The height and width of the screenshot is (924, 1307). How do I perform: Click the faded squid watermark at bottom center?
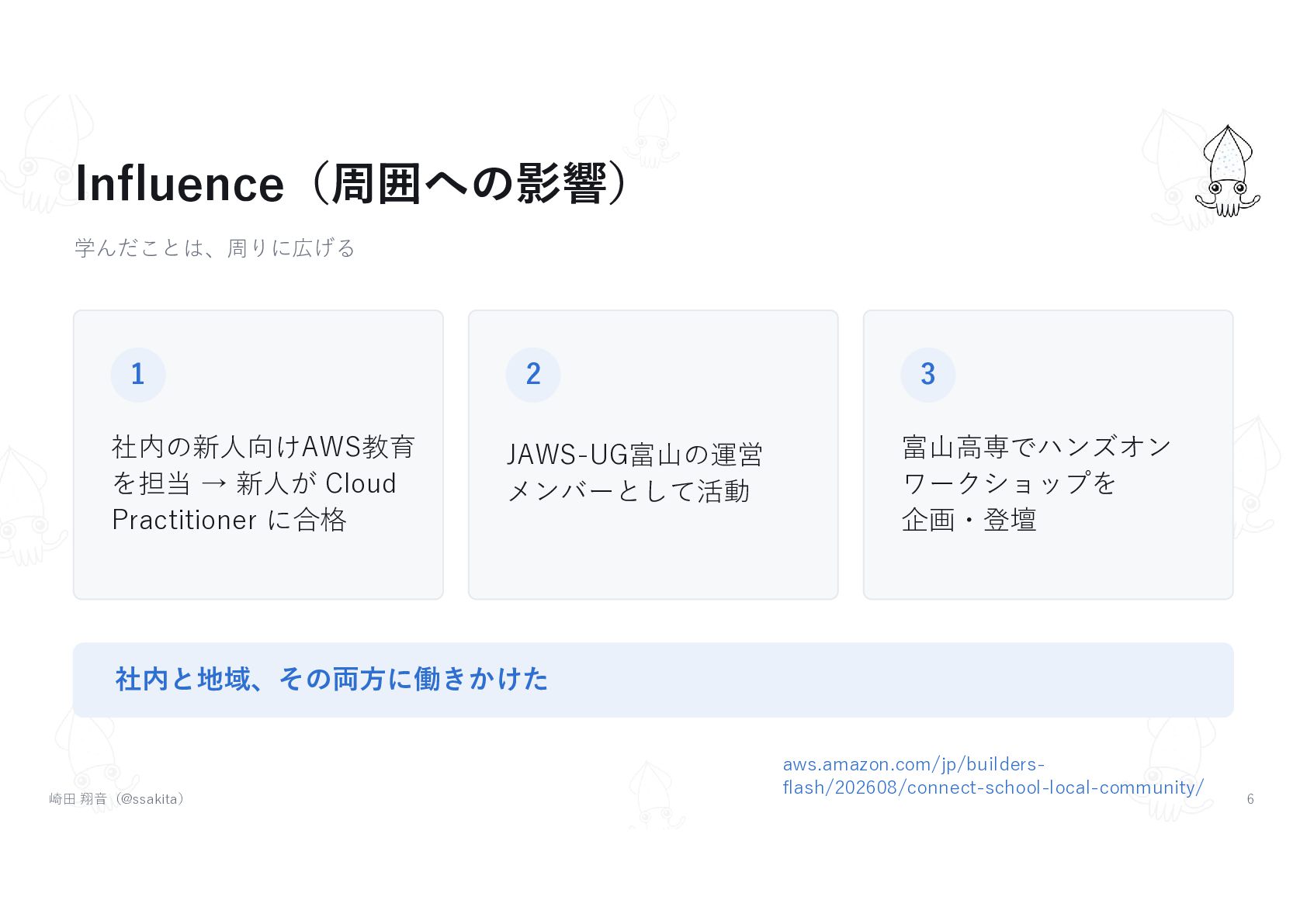click(654, 794)
